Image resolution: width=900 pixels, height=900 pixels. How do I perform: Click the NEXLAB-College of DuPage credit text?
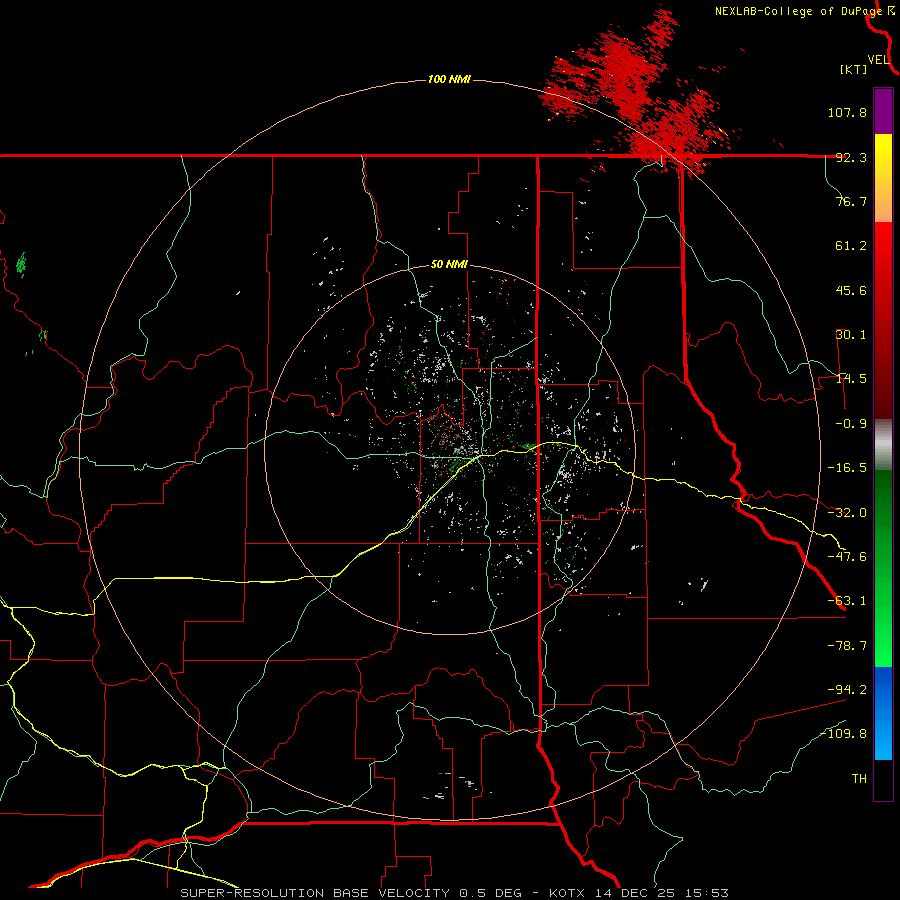(x=805, y=11)
